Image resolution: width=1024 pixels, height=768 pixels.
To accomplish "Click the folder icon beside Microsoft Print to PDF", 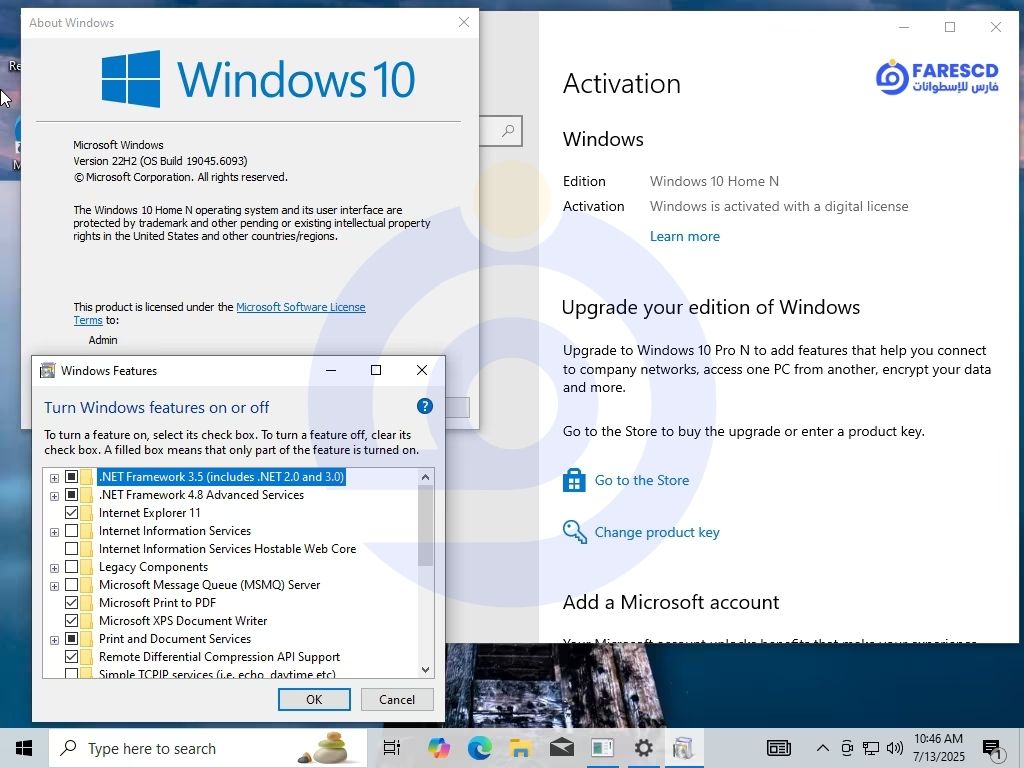I will point(86,603).
